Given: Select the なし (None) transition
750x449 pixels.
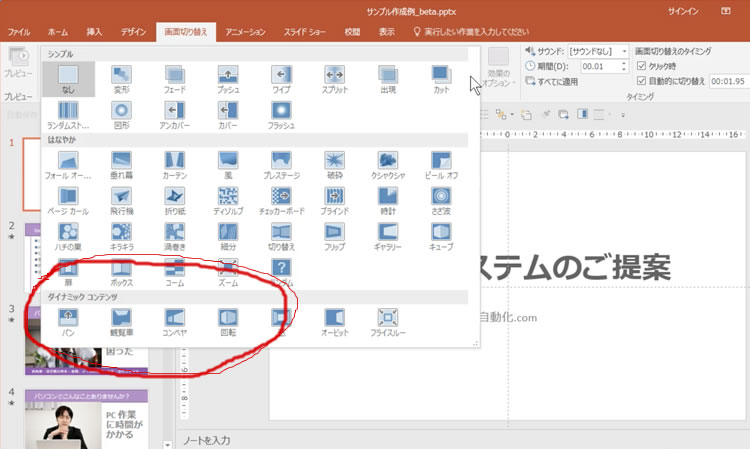Looking at the screenshot, I should [x=68, y=79].
